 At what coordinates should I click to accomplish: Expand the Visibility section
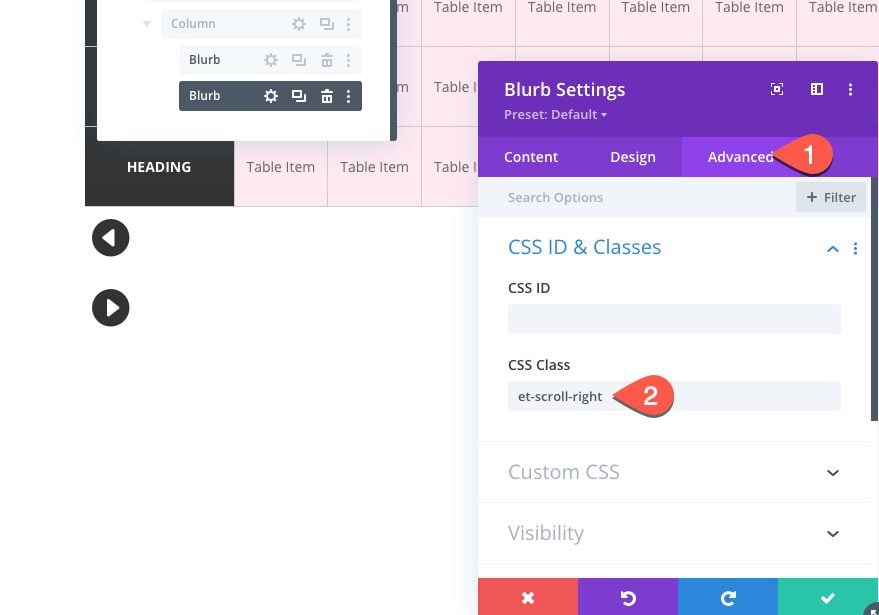833,533
